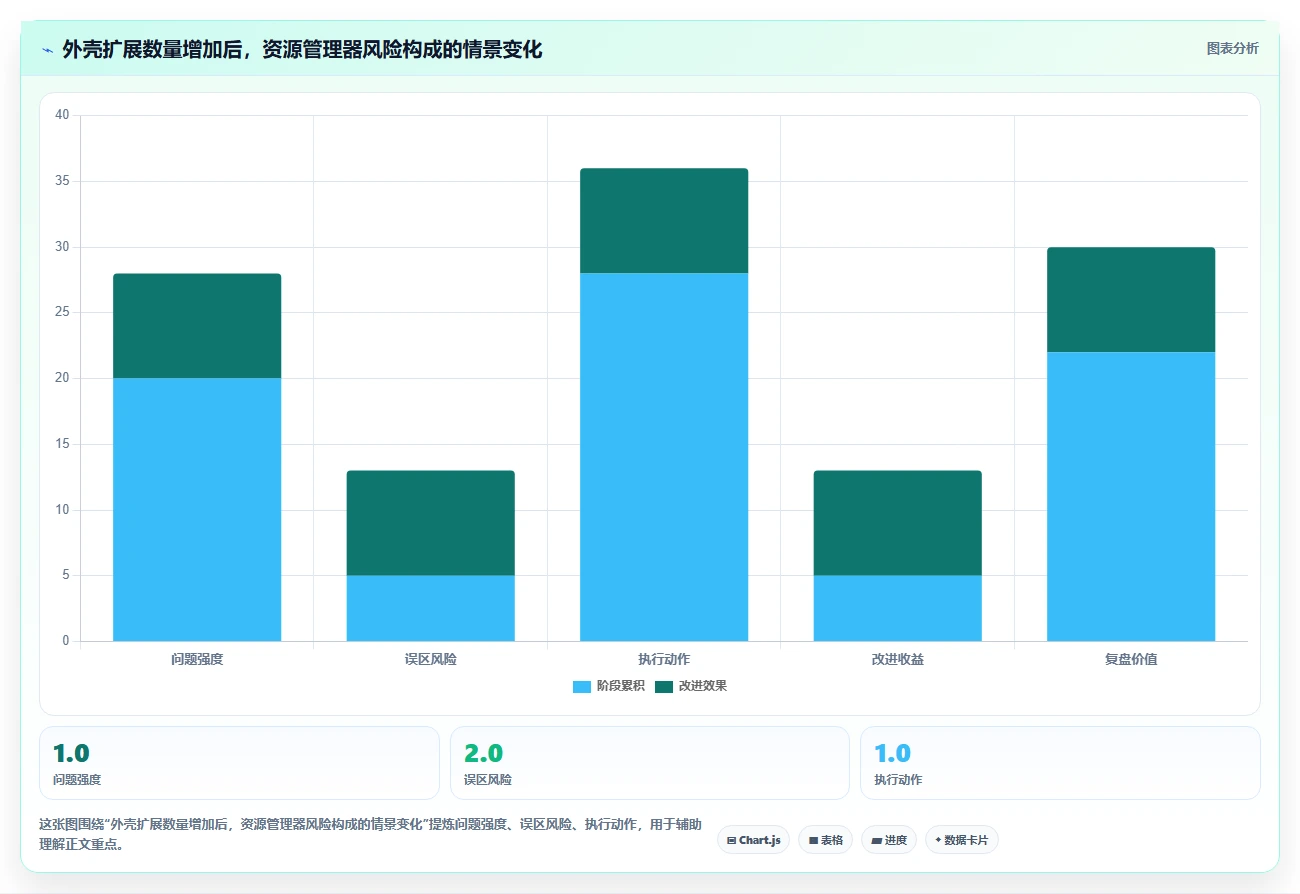Click the green 改进收益 bar segment
The height and width of the screenshot is (894, 1300).
pyautogui.click(x=898, y=523)
